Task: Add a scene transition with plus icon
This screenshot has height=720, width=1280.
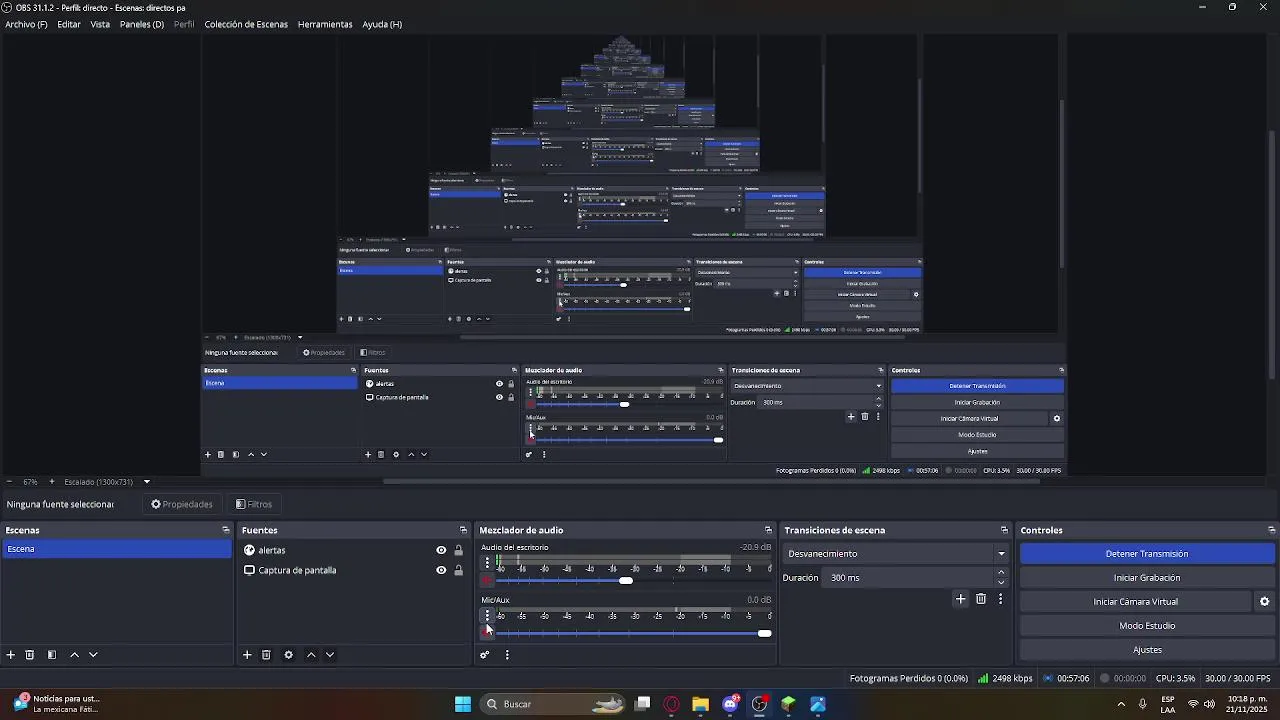Action: [961, 599]
